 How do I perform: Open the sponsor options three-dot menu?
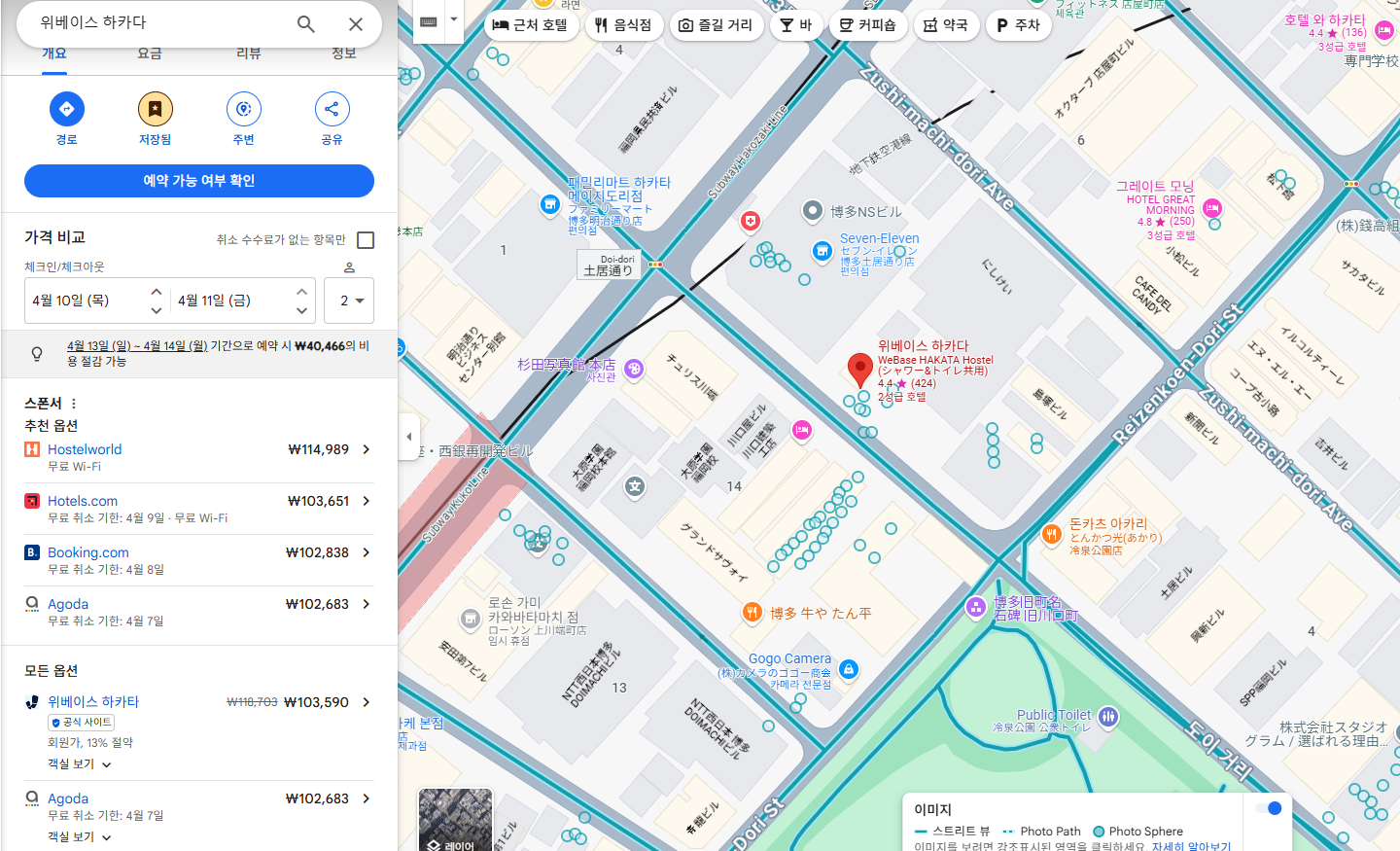point(73,404)
